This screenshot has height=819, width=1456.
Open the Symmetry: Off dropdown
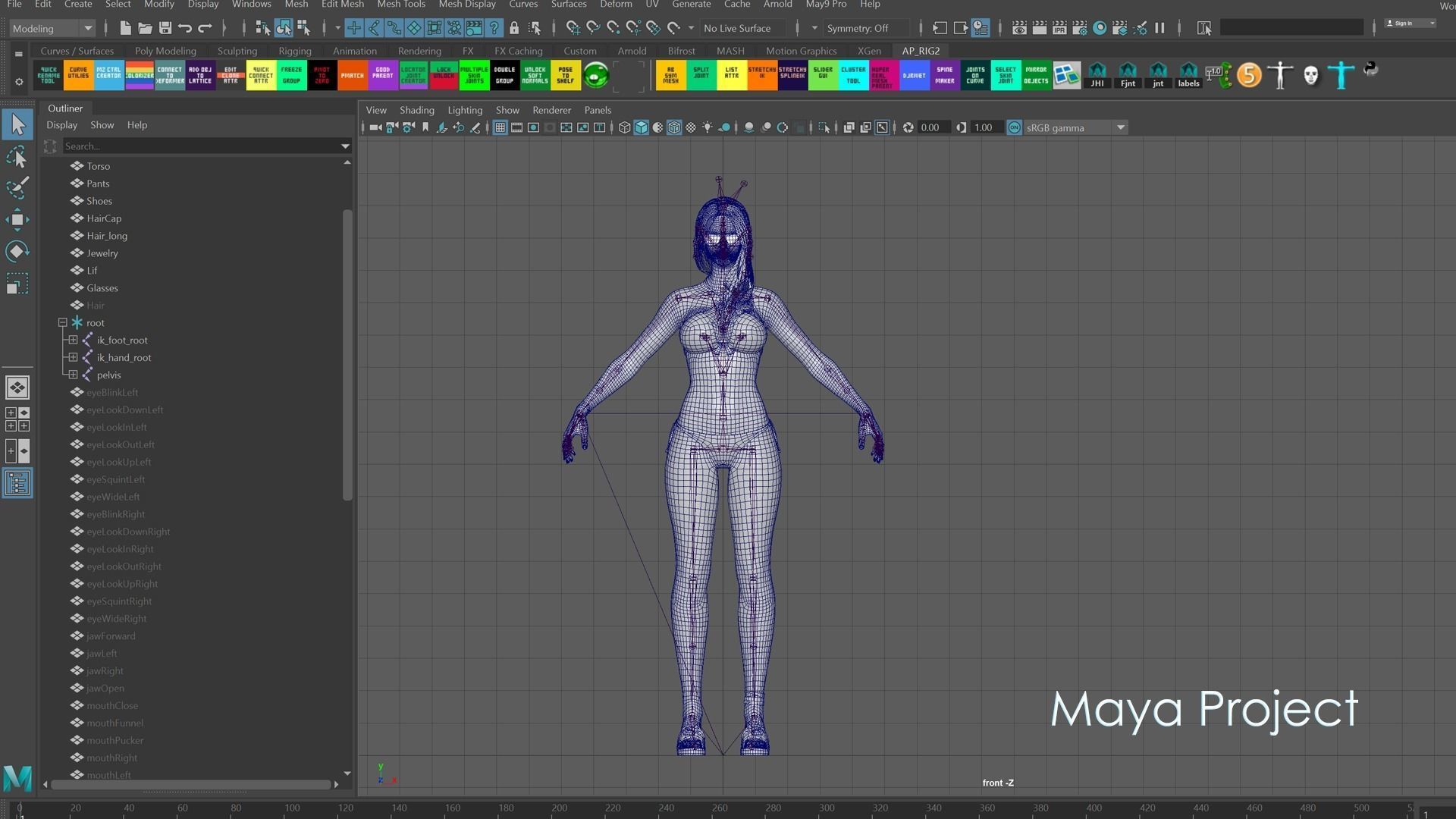[864, 28]
